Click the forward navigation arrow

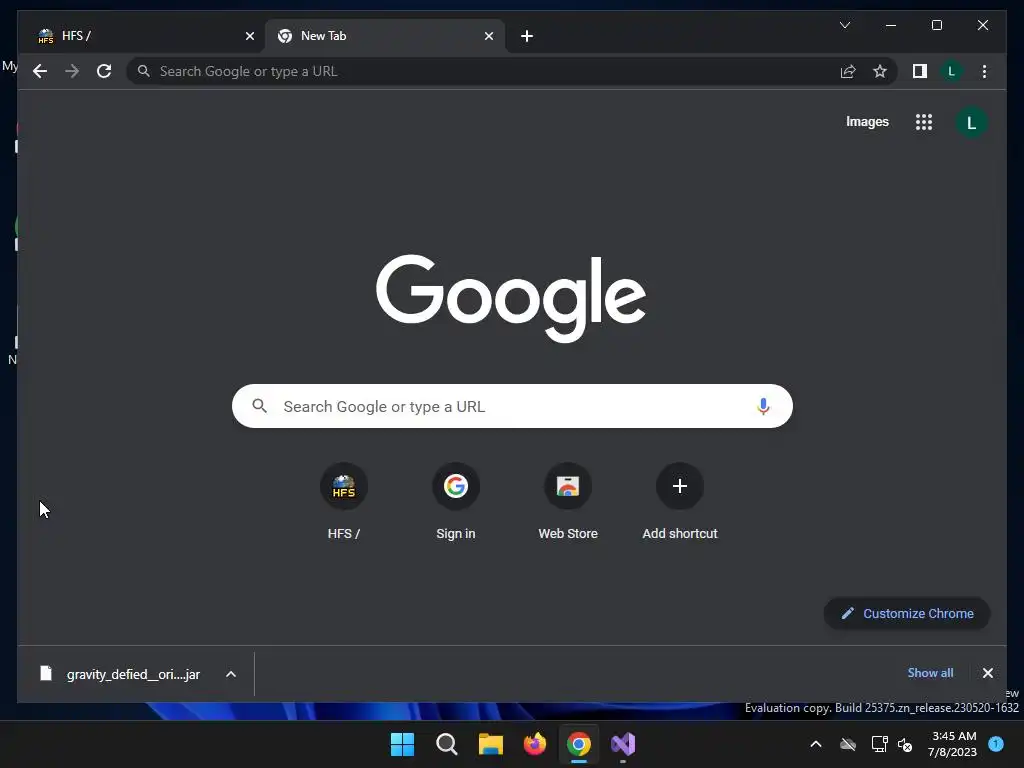[x=72, y=71]
